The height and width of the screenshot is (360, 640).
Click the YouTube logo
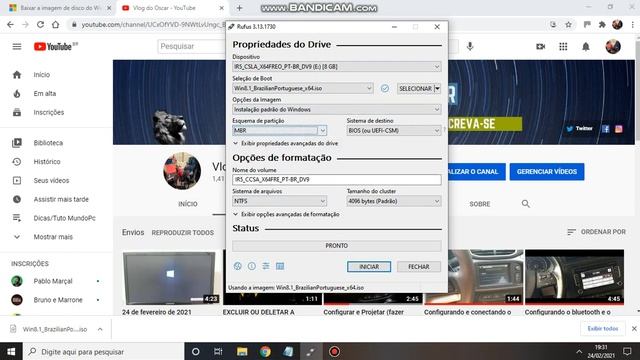click(x=53, y=47)
